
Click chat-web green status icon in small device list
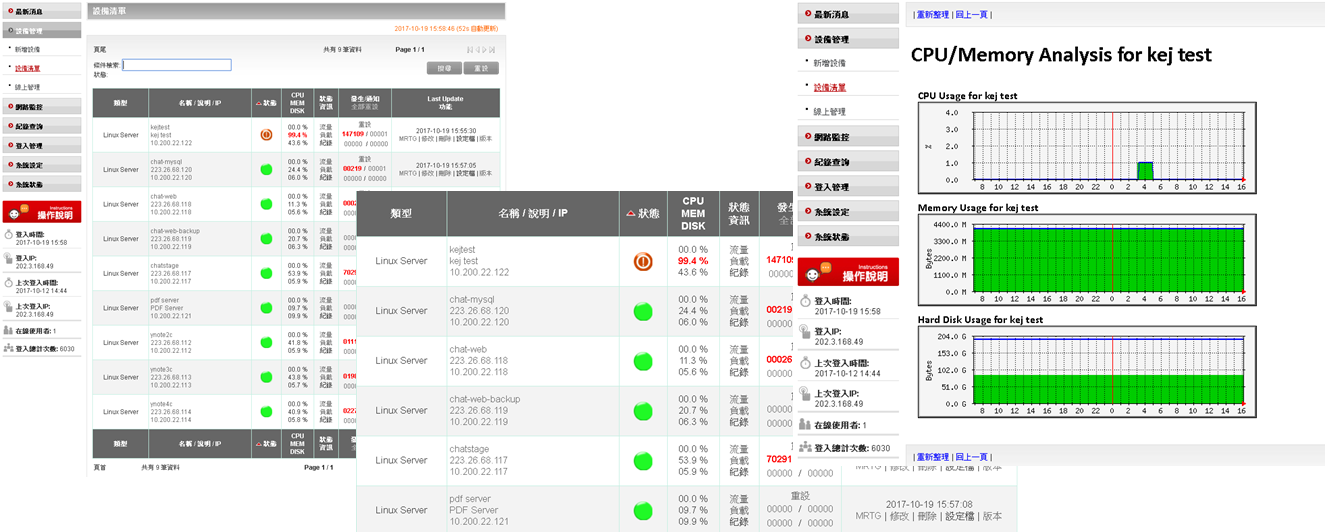point(266,204)
